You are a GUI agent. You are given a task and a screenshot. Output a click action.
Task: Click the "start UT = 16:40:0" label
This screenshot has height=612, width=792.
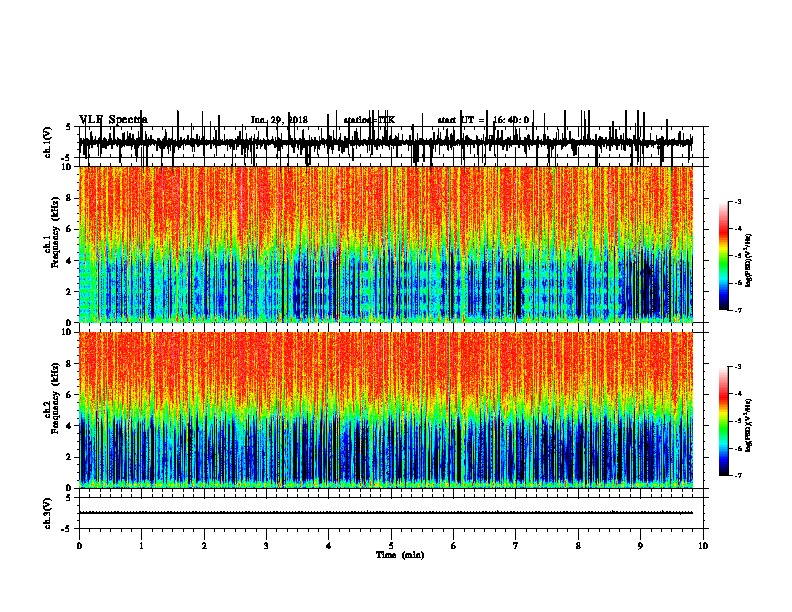click(x=483, y=120)
